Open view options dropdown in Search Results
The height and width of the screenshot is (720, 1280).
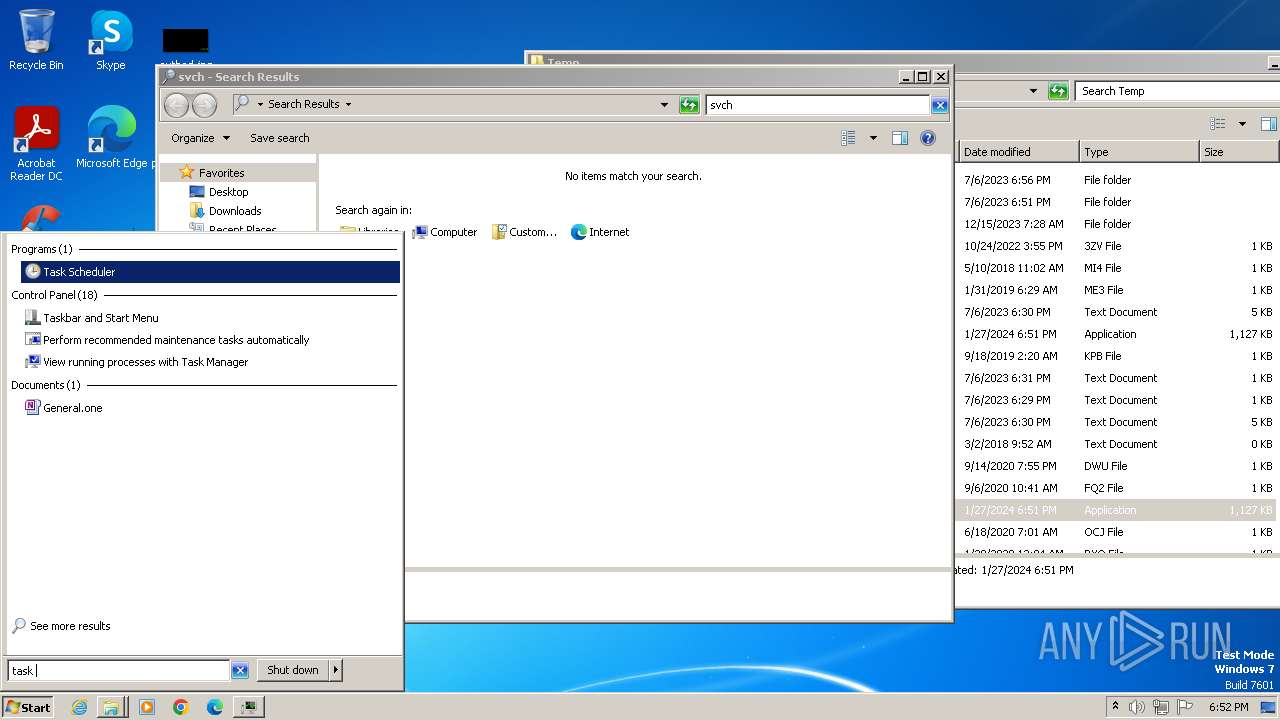coord(873,138)
